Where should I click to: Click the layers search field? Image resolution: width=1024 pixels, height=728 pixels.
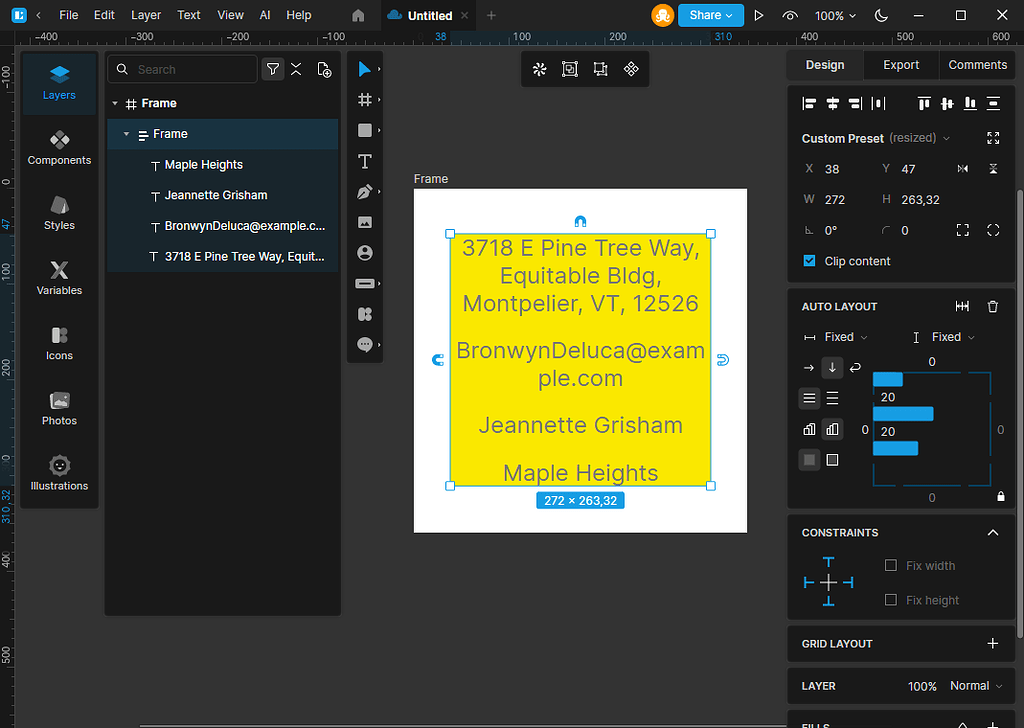tap(182, 69)
